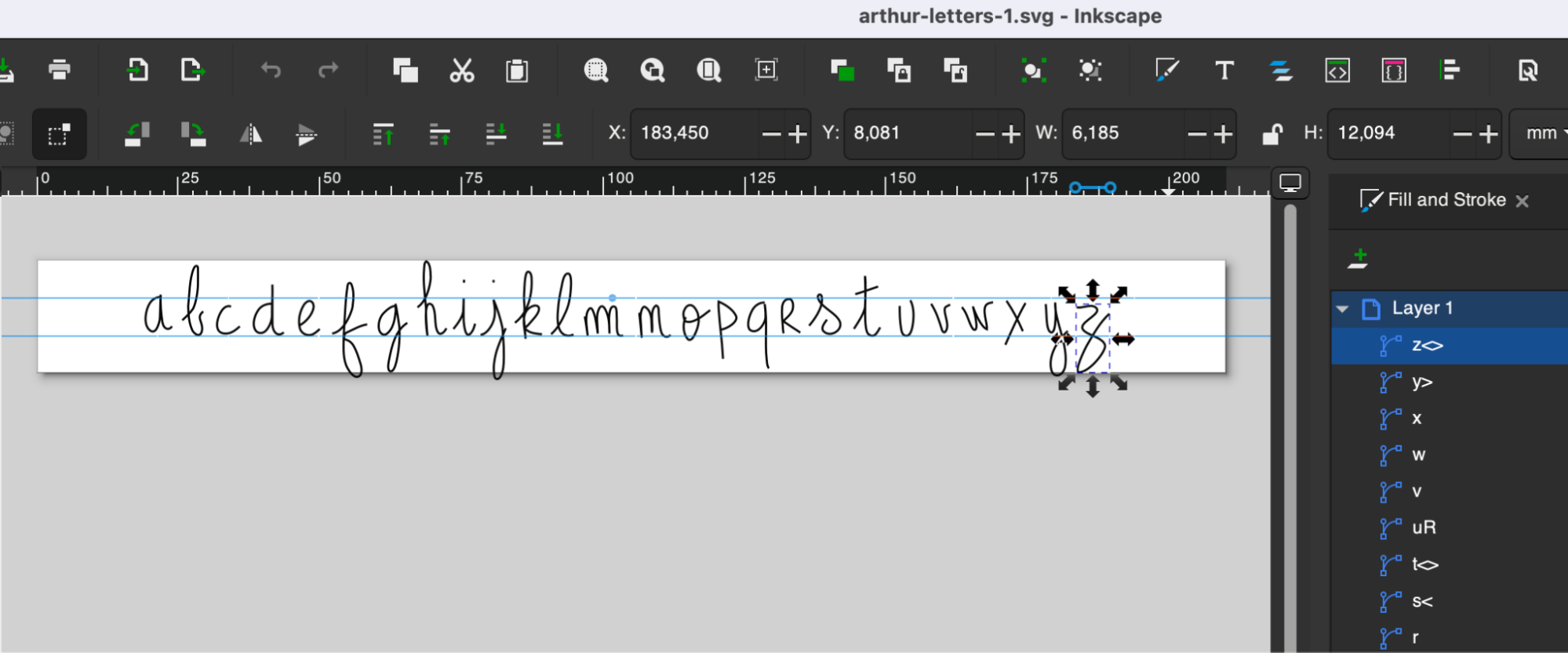The width and height of the screenshot is (1568, 653).
Task: Click the Undo arrow icon
Action: coord(271,71)
